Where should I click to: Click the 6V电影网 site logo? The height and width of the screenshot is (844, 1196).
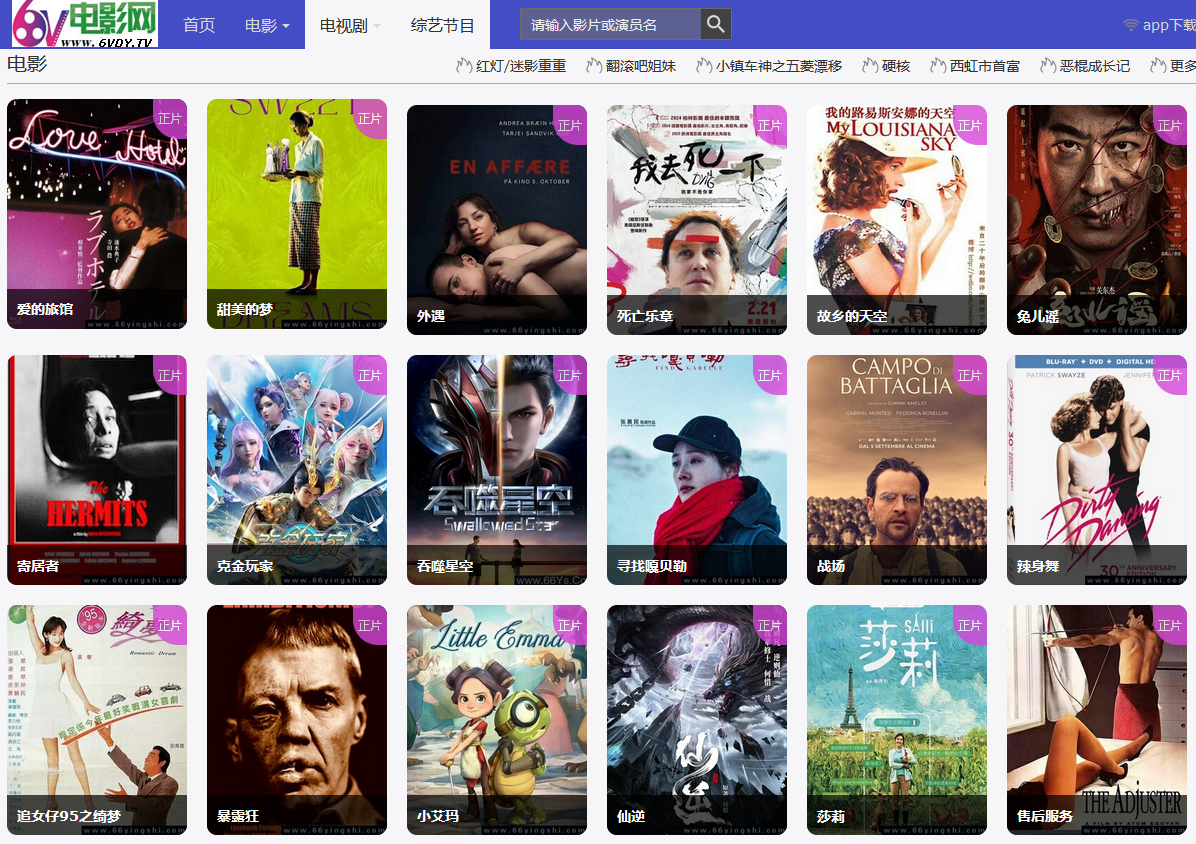pos(85,24)
